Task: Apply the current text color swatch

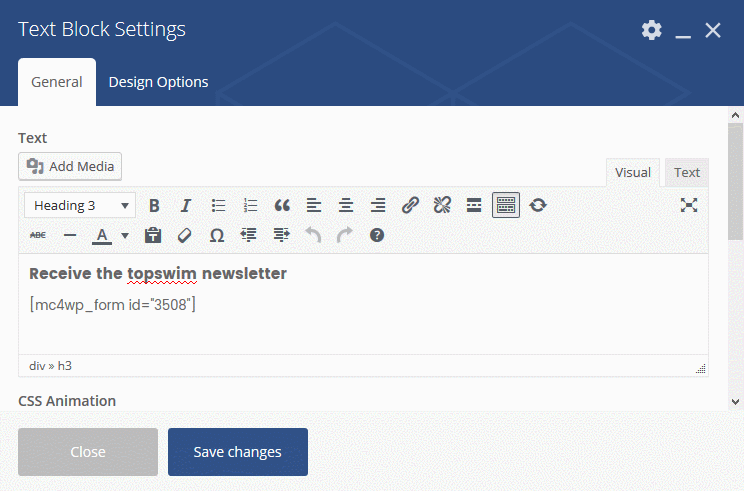Action: pos(102,236)
